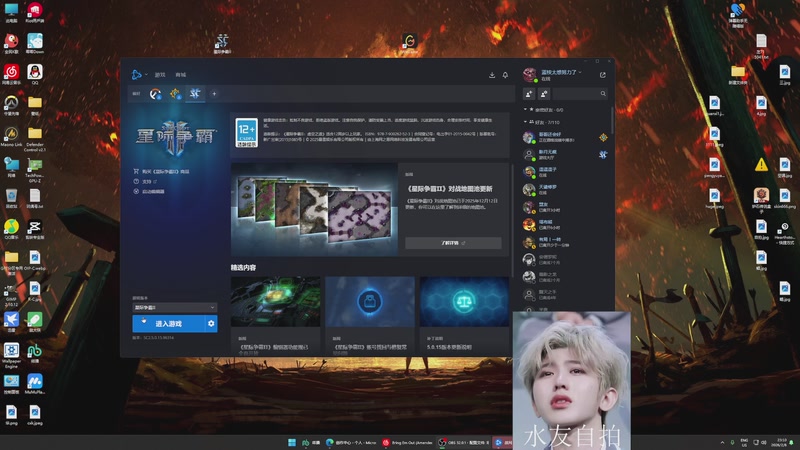Open Overwatch desktop shortcut
Viewport: 800px width, 450px height.
pos(11,105)
